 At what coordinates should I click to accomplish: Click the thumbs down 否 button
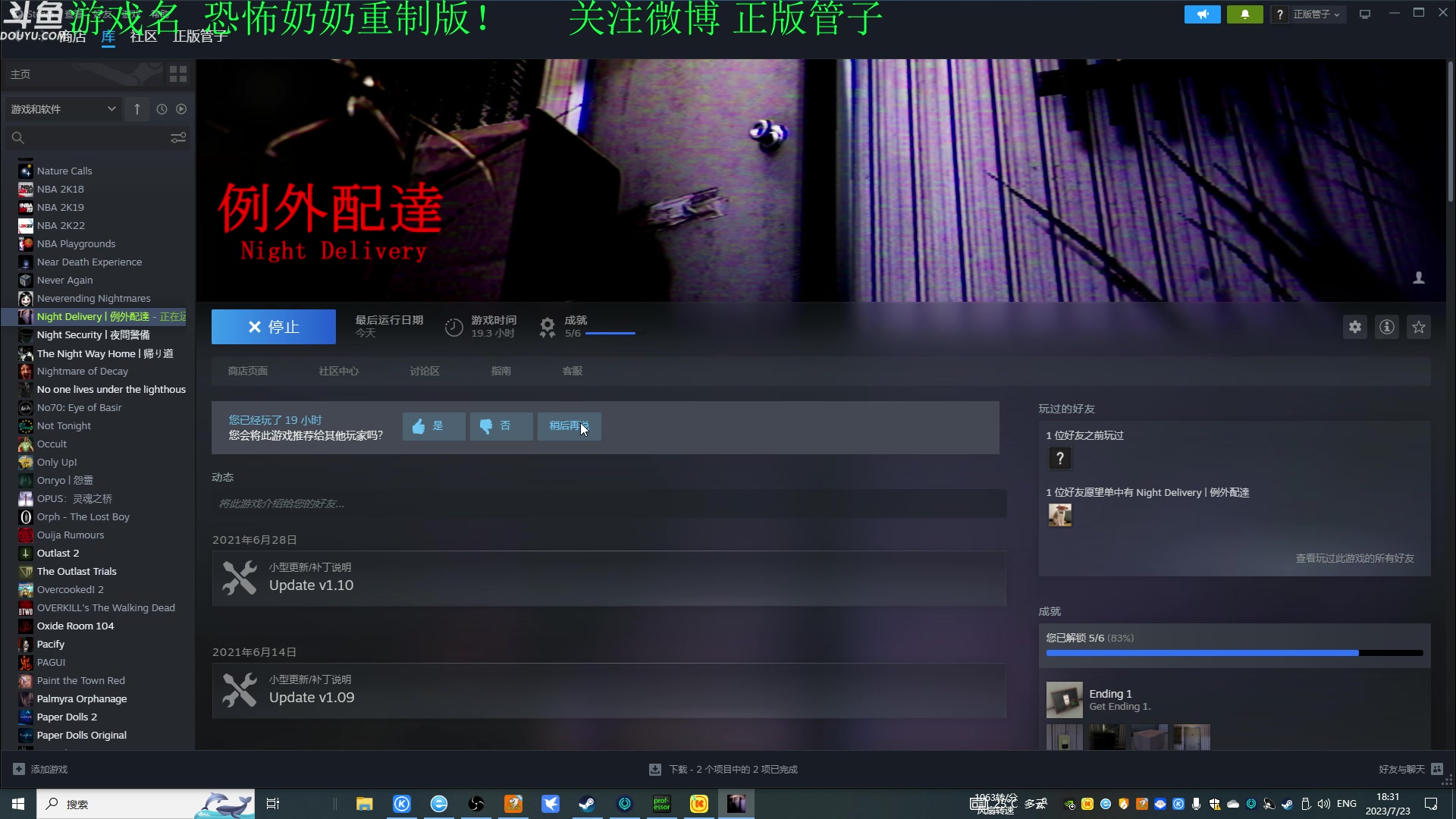pos(501,426)
